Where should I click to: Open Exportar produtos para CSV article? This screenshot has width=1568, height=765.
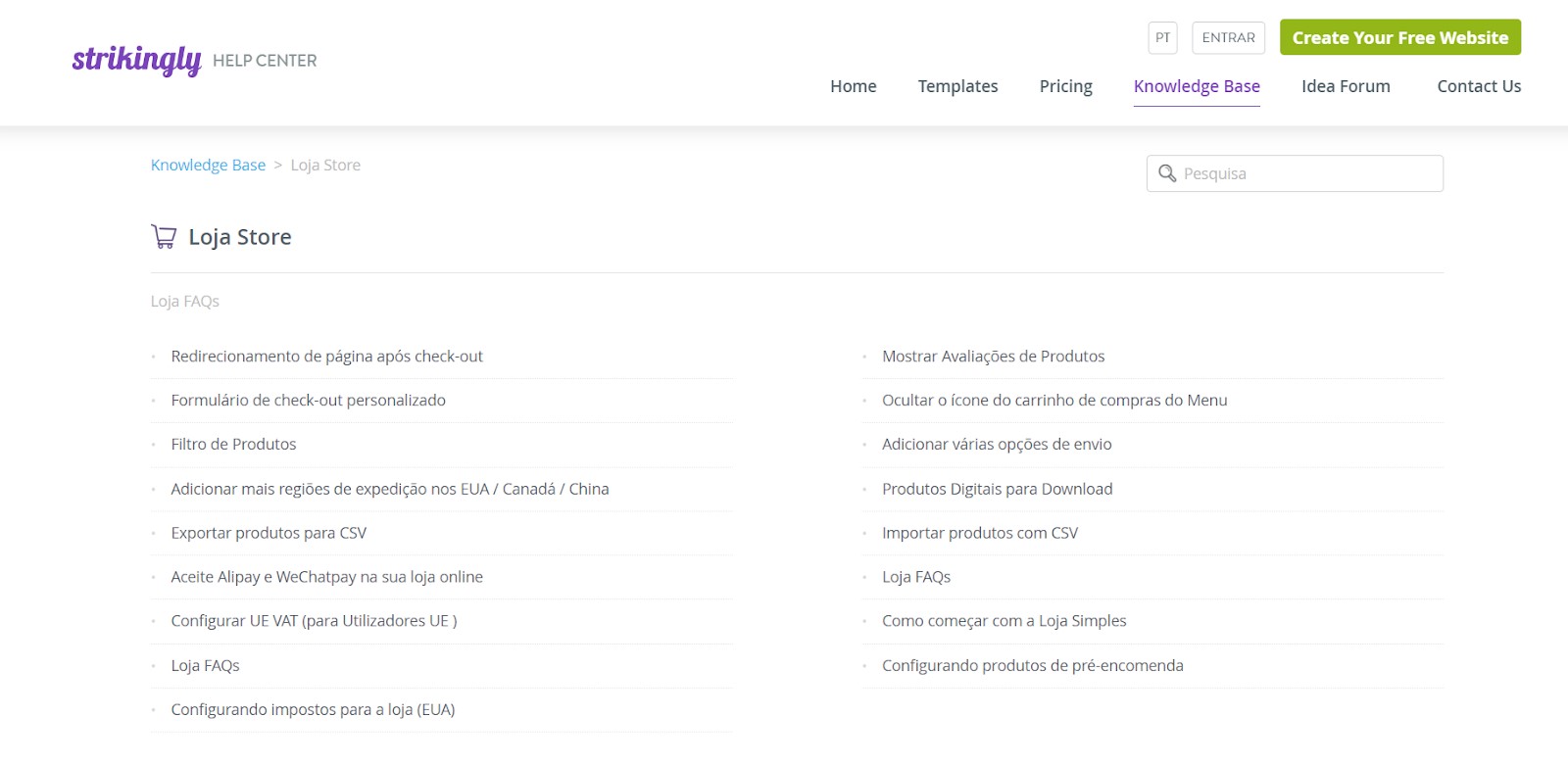[269, 533]
